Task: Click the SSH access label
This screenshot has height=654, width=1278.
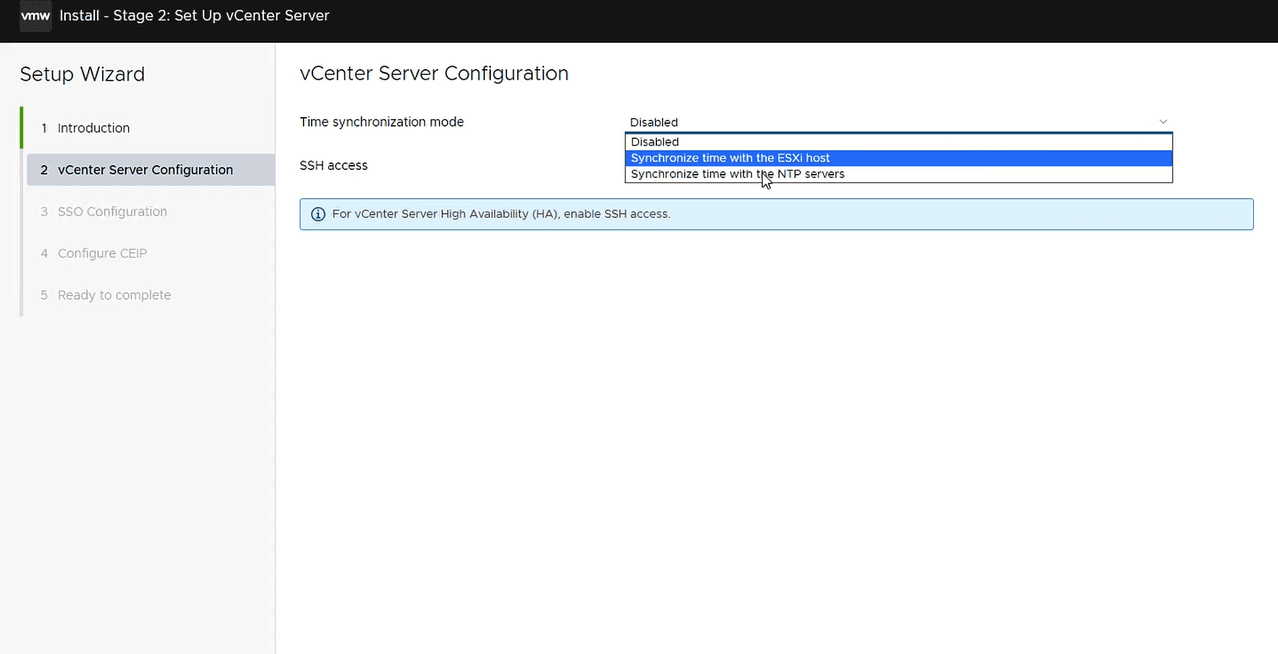Action: pyautogui.click(x=334, y=165)
